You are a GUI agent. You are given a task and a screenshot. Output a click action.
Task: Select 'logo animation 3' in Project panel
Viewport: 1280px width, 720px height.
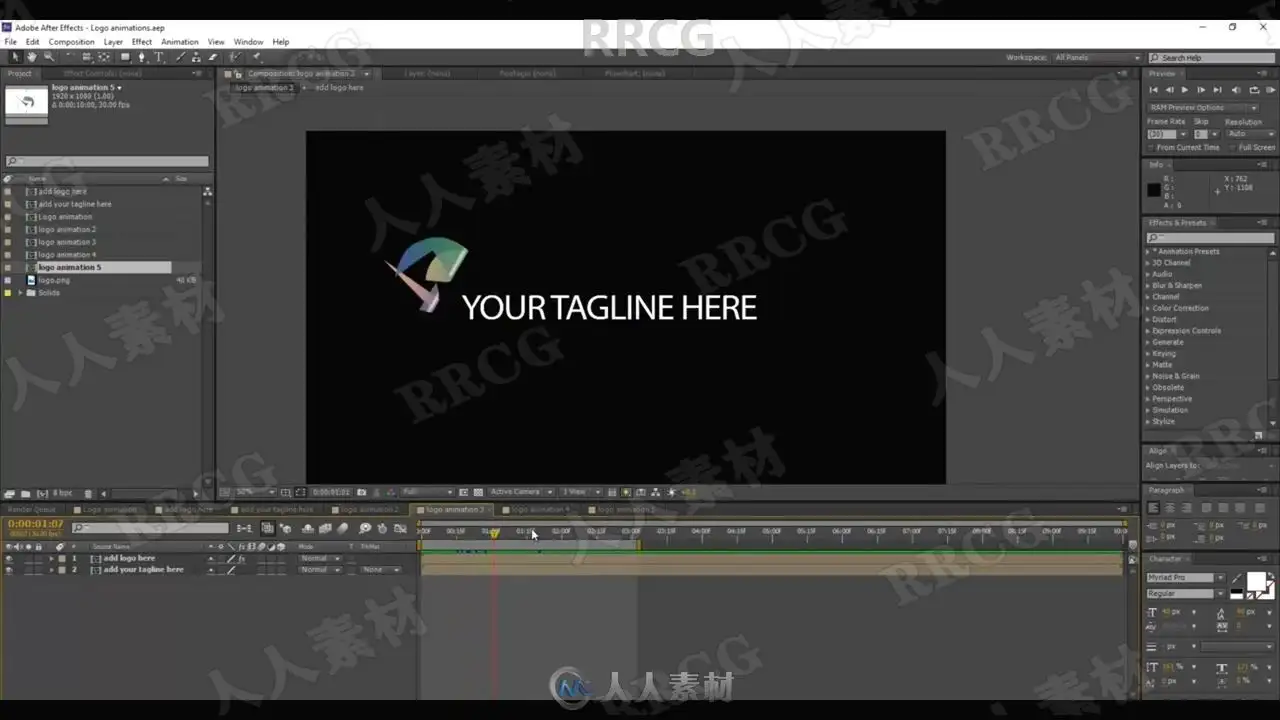[x=67, y=242]
